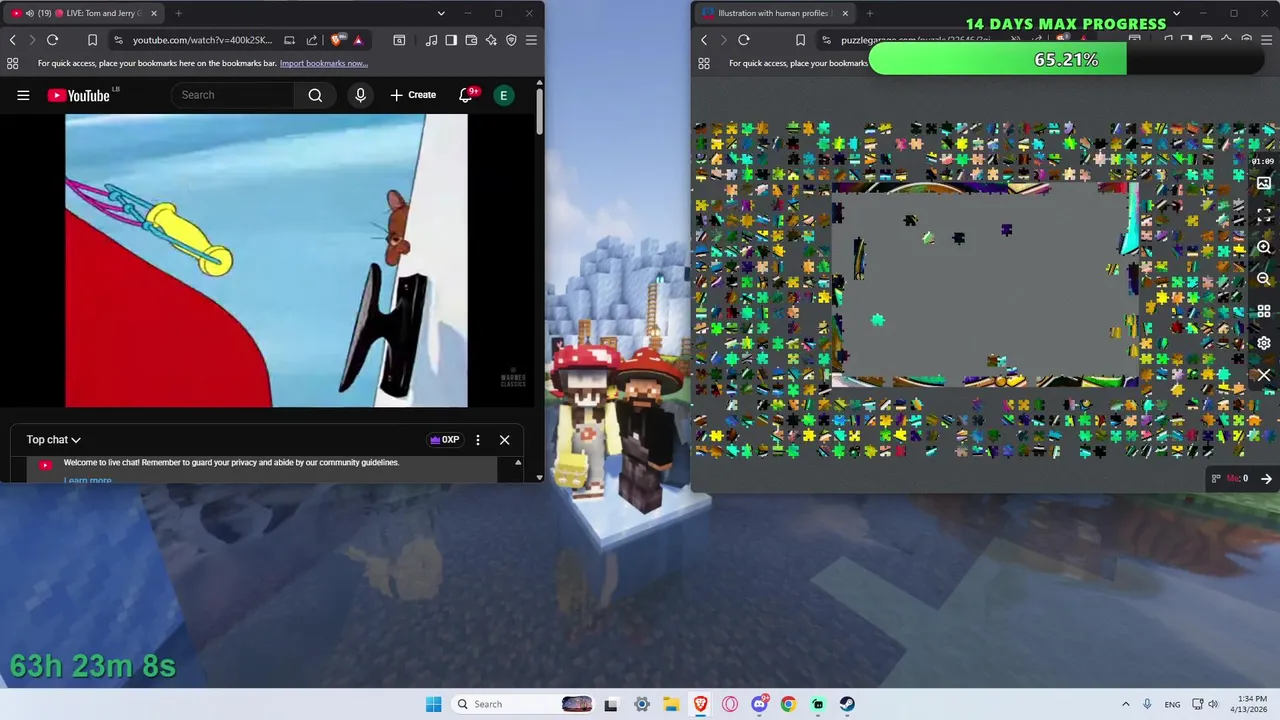Open tab search dropdown in YouTube window
The height and width of the screenshot is (720, 1280).
(x=441, y=13)
